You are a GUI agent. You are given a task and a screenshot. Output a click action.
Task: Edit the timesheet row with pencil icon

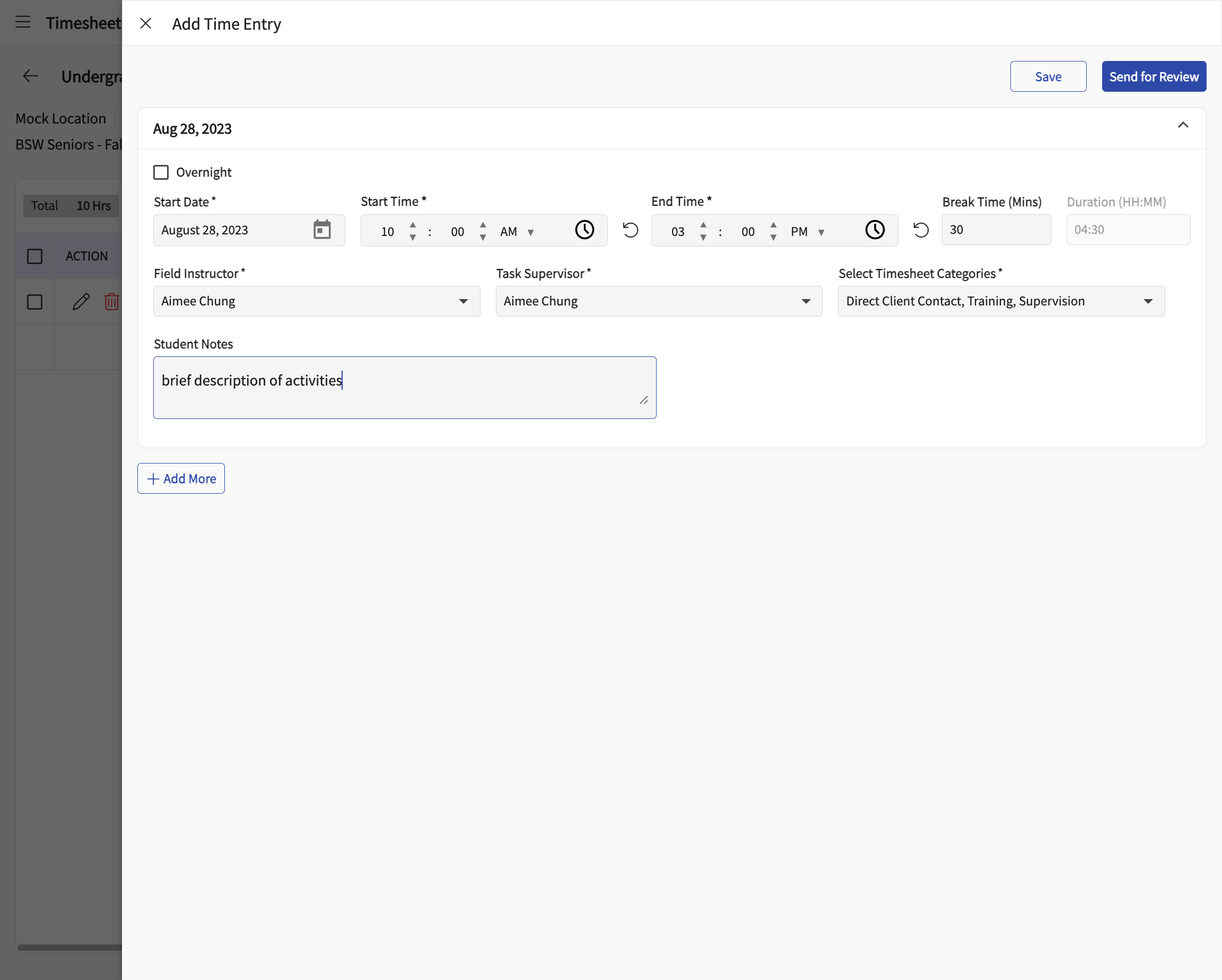pyautogui.click(x=81, y=302)
